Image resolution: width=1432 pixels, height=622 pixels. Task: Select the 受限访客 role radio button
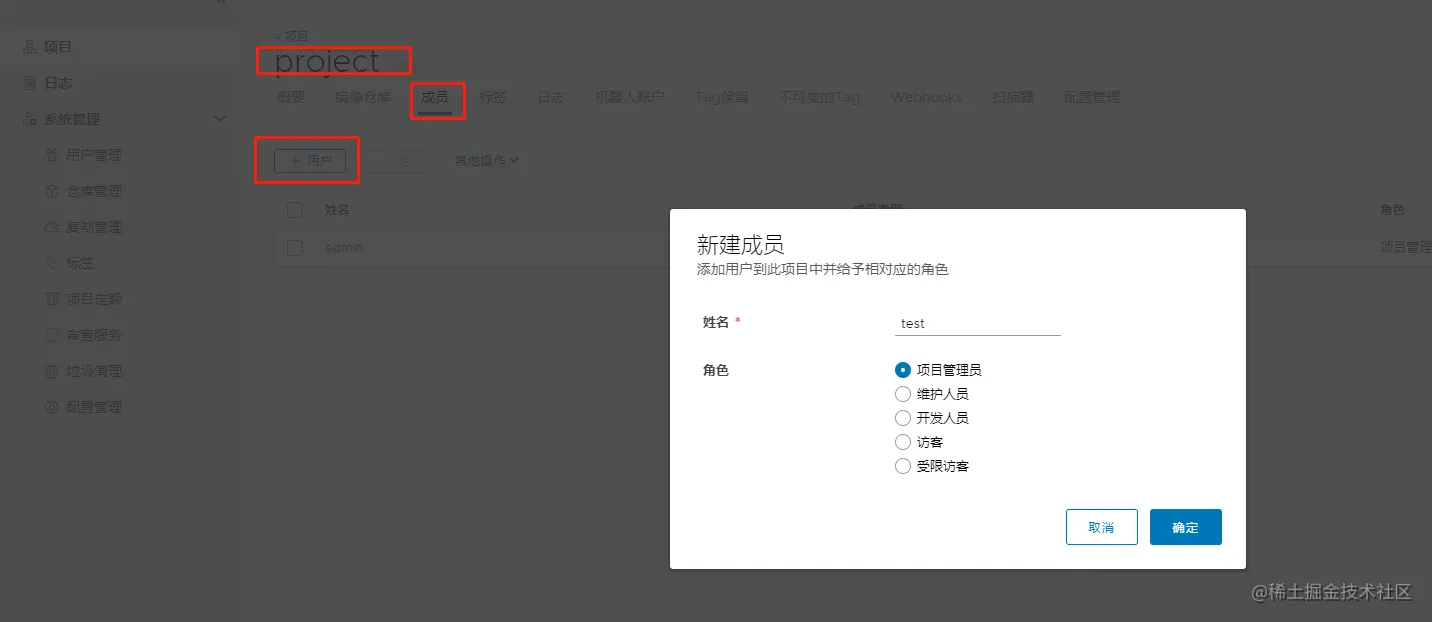click(903, 466)
